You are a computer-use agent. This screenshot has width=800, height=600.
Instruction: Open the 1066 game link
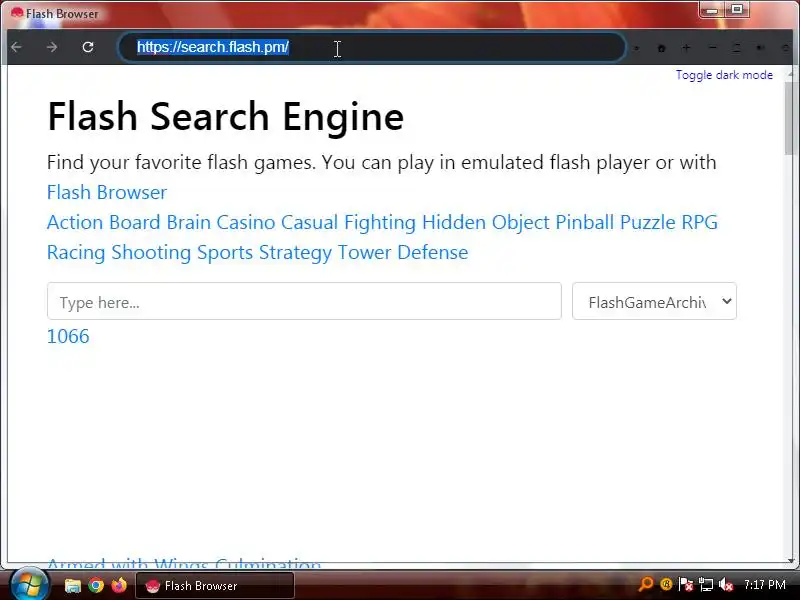click(x=68, y=336)
